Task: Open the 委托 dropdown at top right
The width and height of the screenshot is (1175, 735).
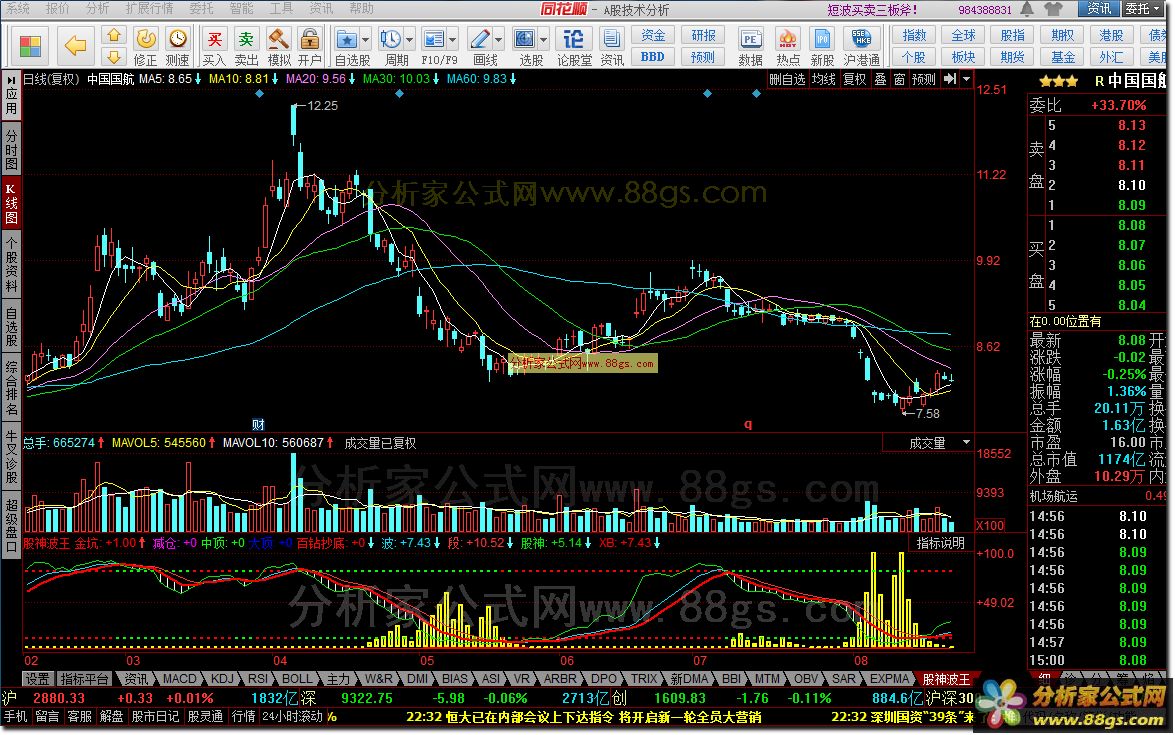Action: (1144, 9)
